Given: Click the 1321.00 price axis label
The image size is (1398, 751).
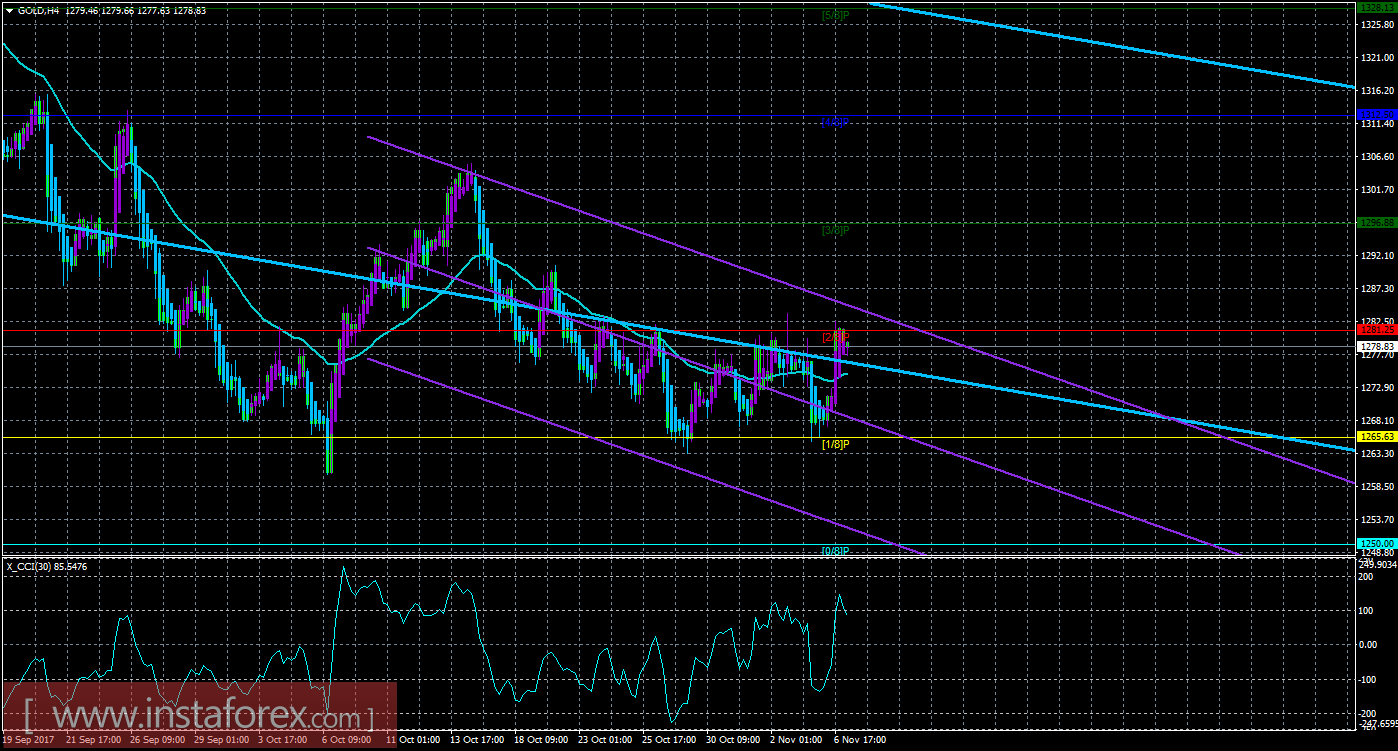Looking at the screenshot, I should coord(1377,58).
